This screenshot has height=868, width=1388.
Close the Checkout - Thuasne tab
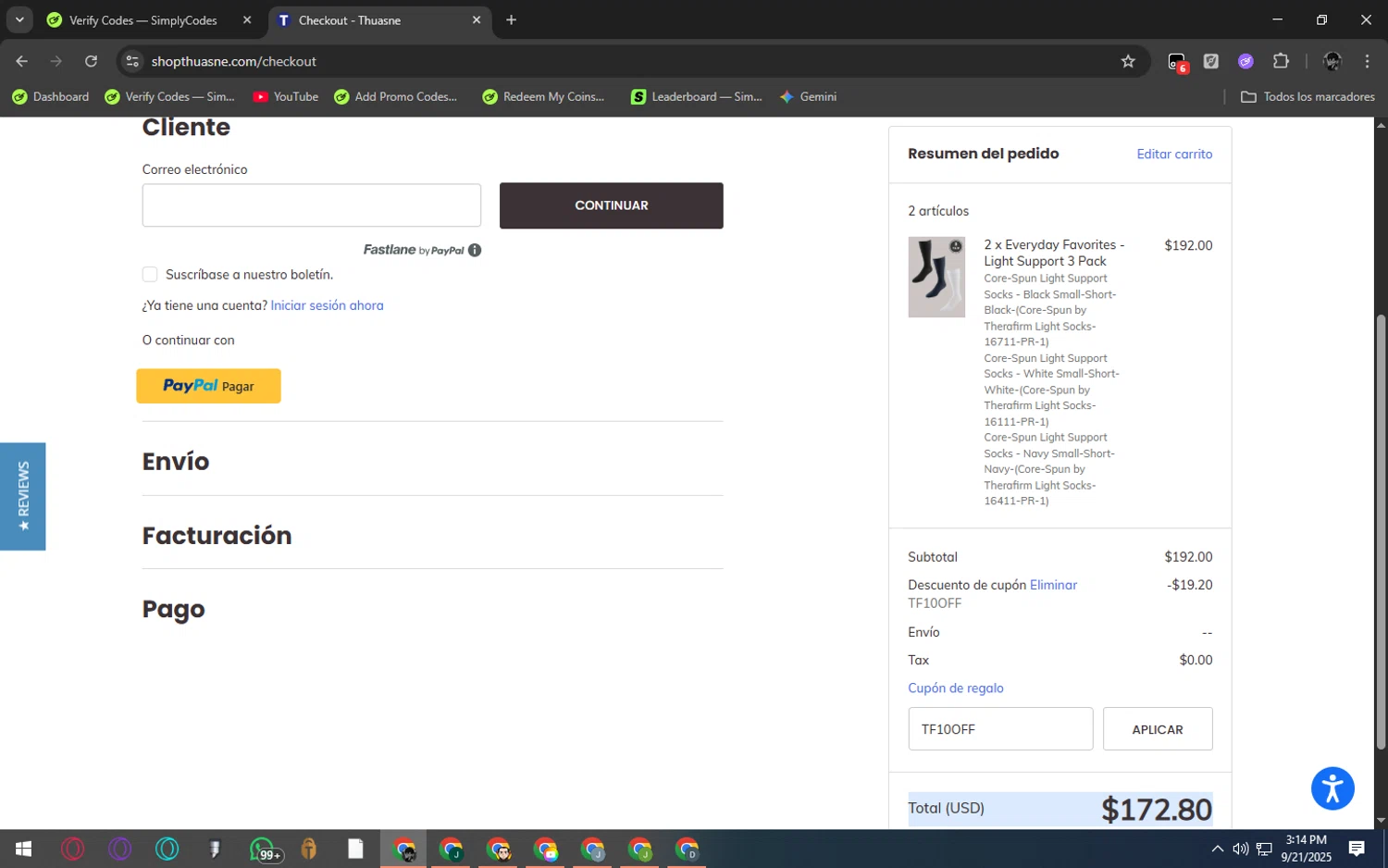pos(477,20)
